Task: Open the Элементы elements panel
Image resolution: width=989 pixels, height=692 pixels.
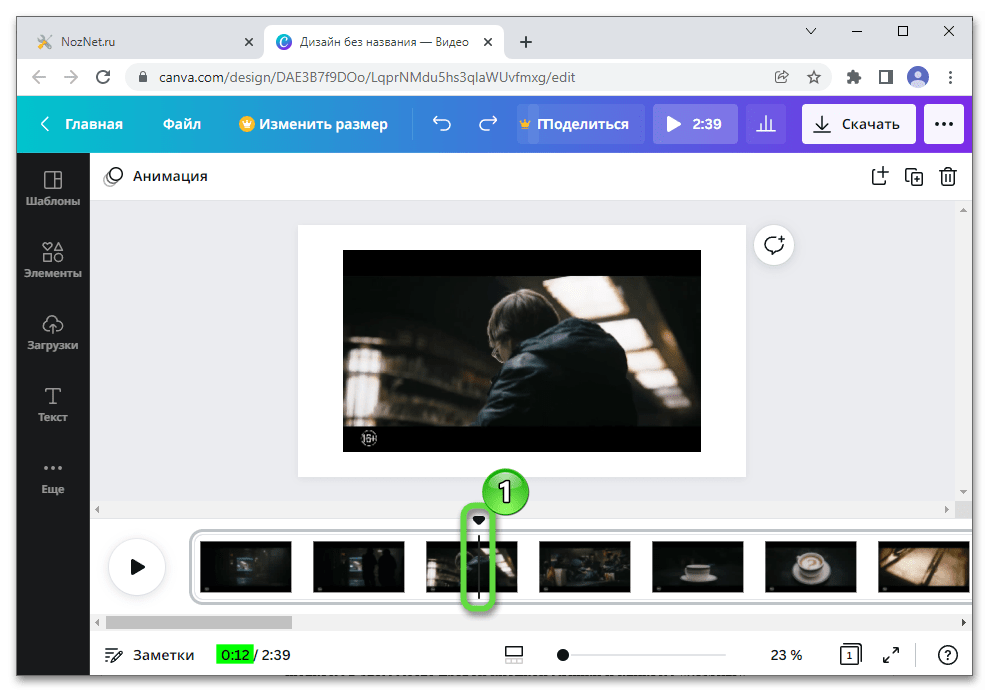Action: pyautogui.click(x=53, y=259)
